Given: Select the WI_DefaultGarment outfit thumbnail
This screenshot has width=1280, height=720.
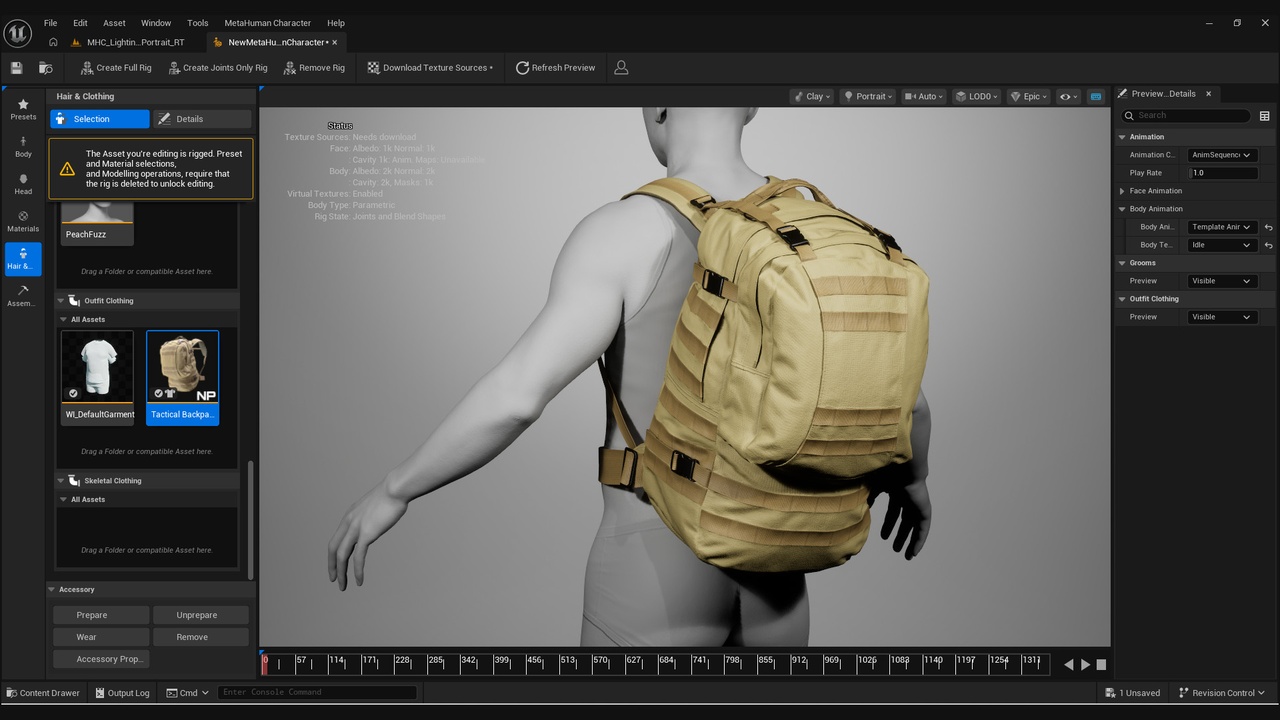Looking at the screenshot, I should 97,377.
